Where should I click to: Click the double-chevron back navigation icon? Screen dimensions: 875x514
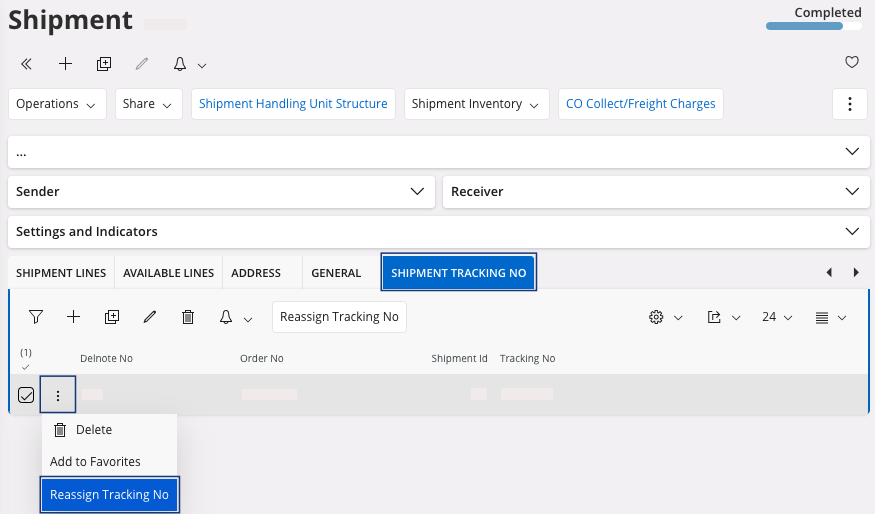click(27, 64)
